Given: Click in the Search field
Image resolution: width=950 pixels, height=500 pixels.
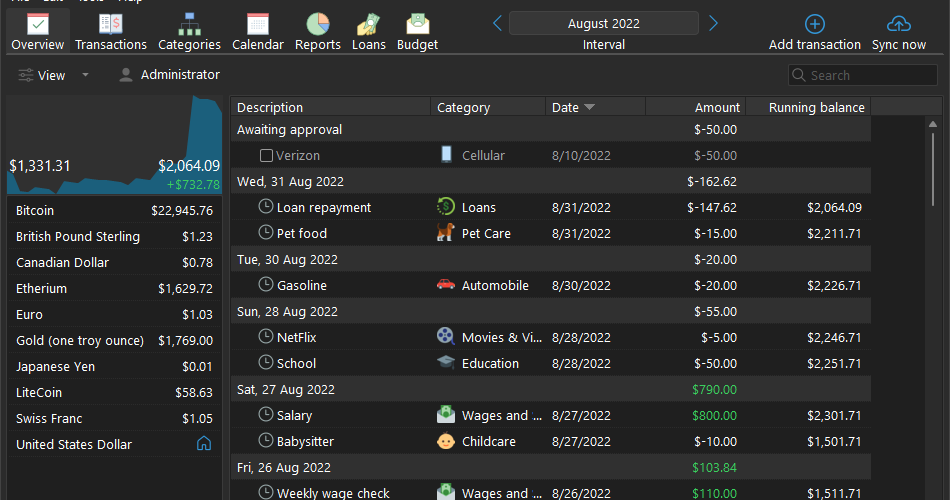Looking at the screenshot, I should coord(863,75).
